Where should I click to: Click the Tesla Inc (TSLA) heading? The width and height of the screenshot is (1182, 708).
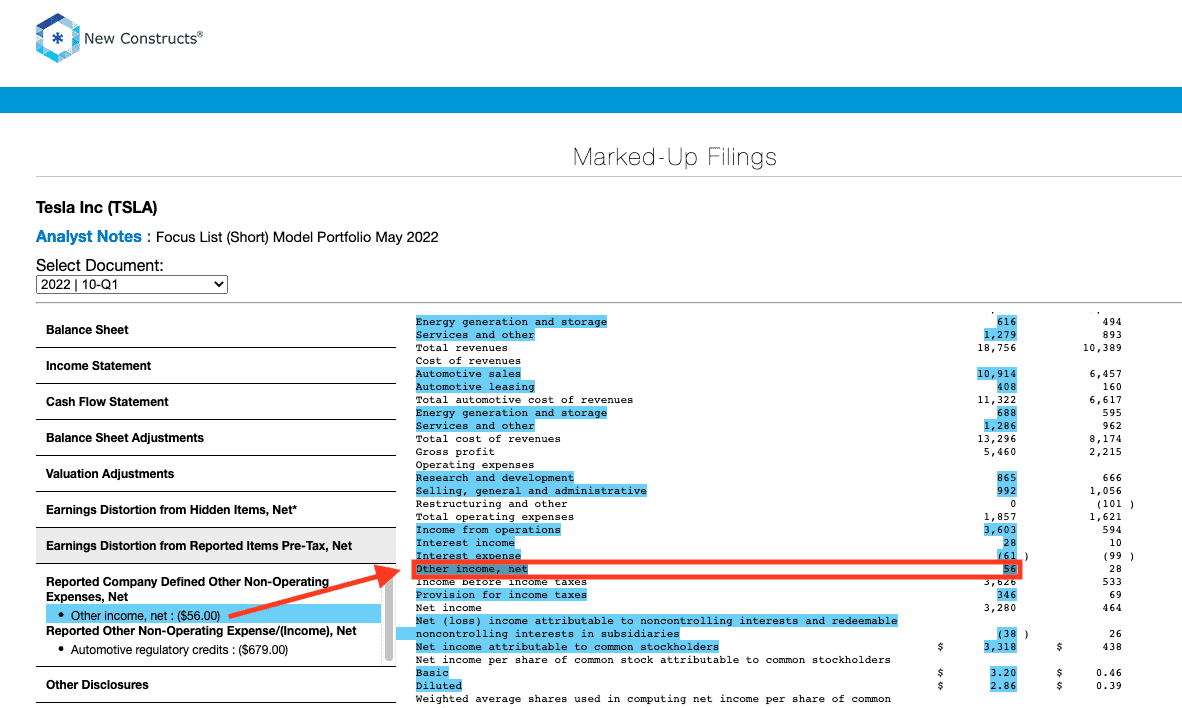coord(96,207)
